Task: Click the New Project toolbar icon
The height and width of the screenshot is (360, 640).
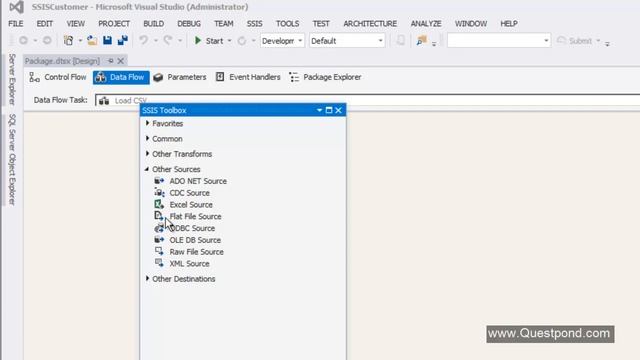Action: tap(68, 40)
